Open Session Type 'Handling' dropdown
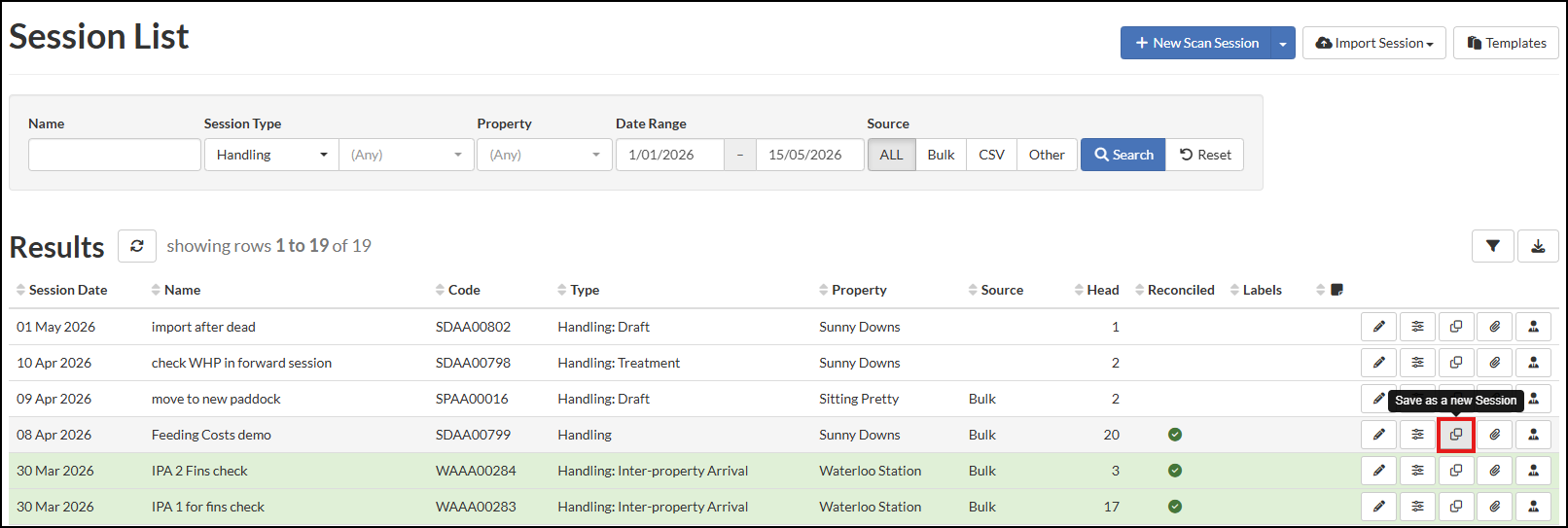The width and height of the screenshot is (1568, 528). pos(271,155)
